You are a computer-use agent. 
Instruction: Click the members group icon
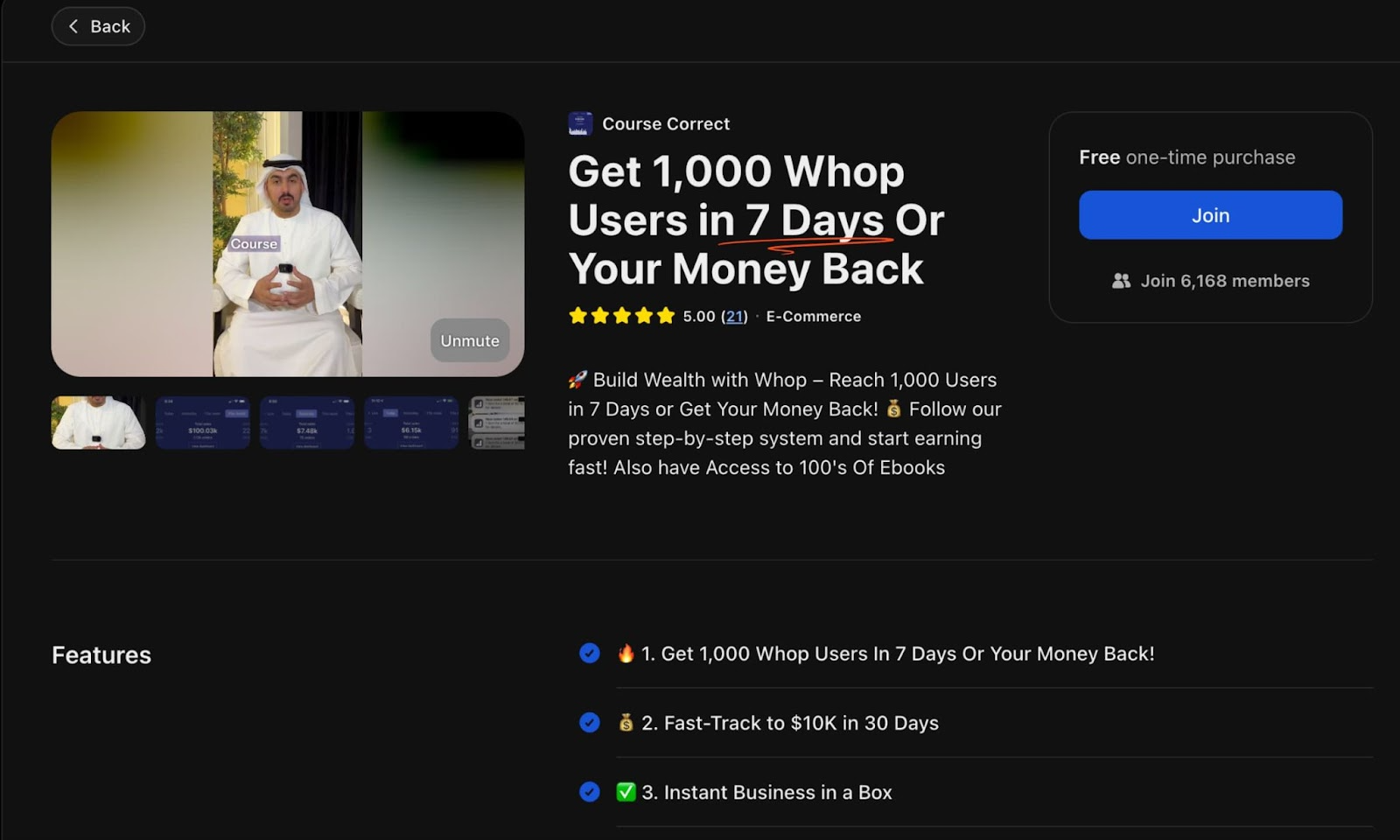pyautogui.click(x=1121, y=281)
